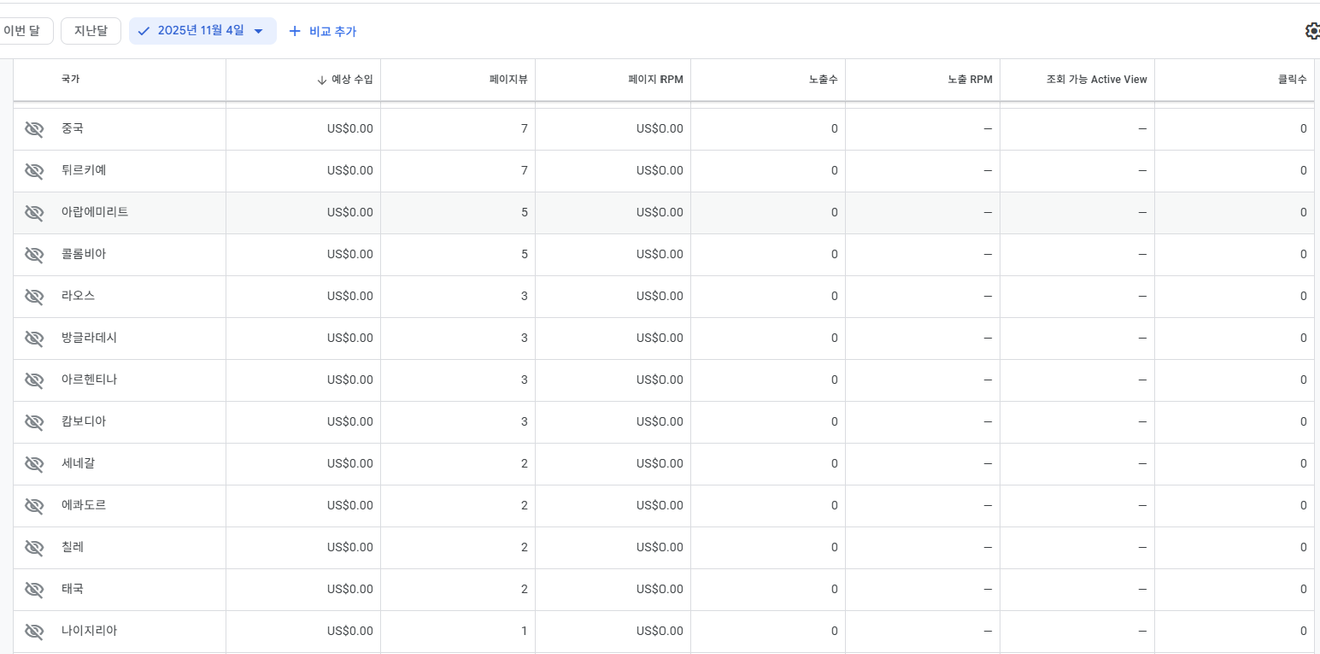Open the 2025년 11월 4일 date dropdown
This screenshot has height=654, width=1320.
pos(203,31)
